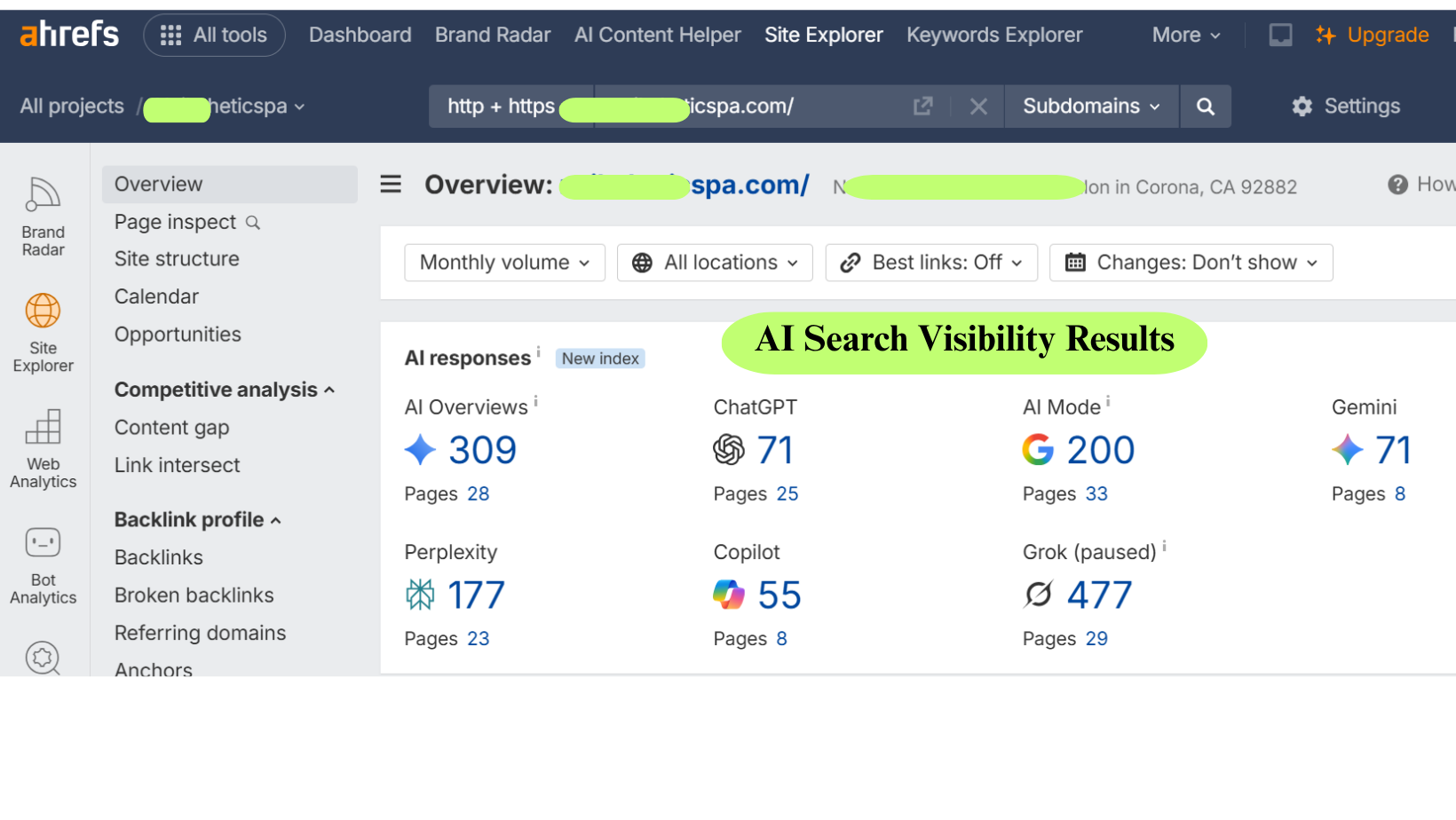Viewport: 1456px width, 820px height.
Task: Open Opportunities
Action: [x=178, y=335]
